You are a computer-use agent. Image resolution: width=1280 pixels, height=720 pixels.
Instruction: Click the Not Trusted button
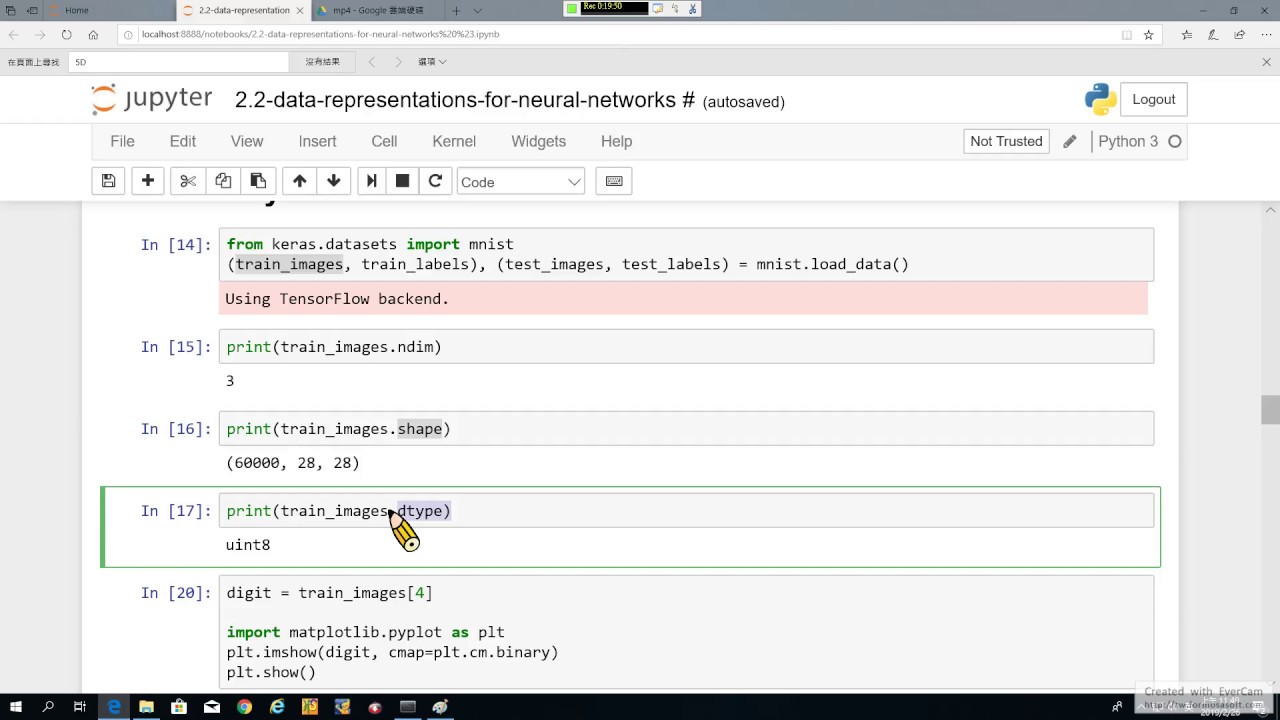click(1006, 141)
